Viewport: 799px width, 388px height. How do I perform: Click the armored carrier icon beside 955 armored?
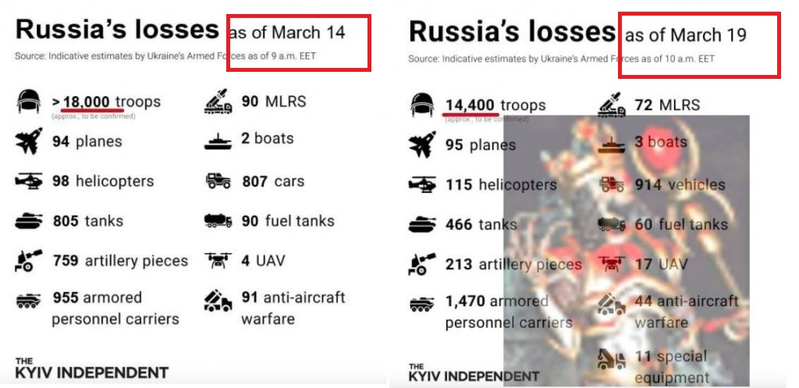point(29,301)
